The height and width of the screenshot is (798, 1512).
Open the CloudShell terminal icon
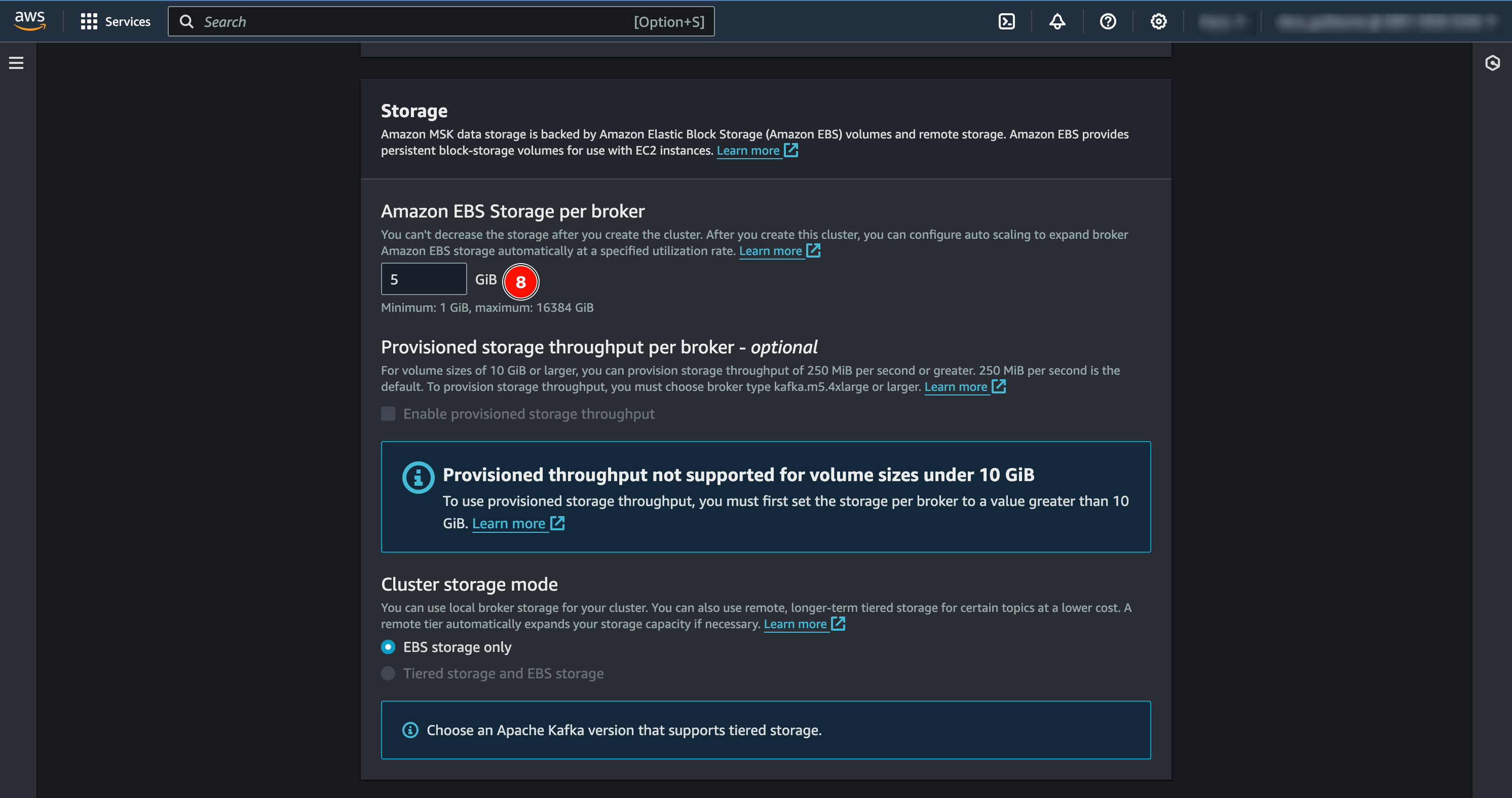click(x=1006, y=22)
